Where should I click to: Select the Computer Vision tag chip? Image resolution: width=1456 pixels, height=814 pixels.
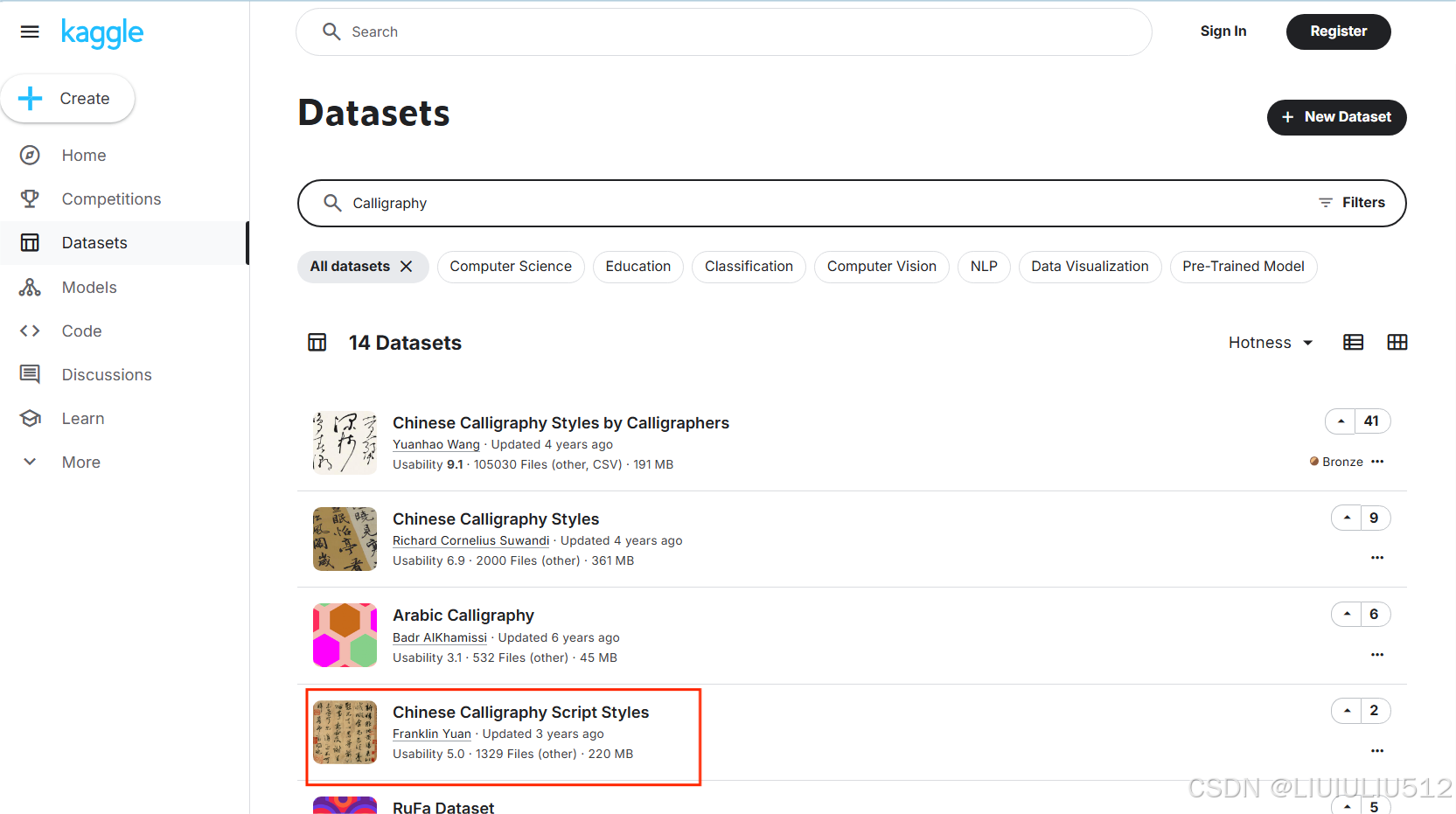(x=881, y=267)
